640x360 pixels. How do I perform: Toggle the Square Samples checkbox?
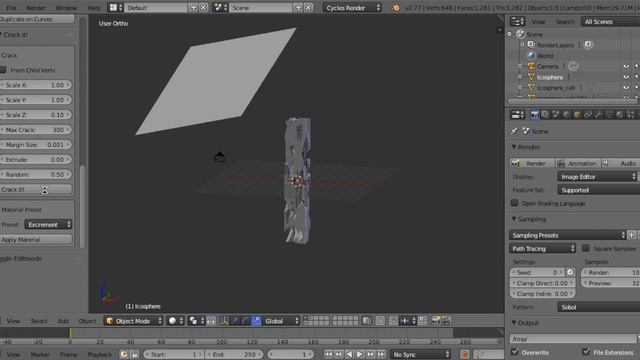586,248
